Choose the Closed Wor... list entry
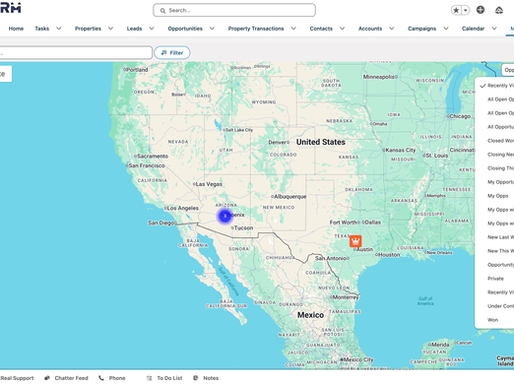 495,141
